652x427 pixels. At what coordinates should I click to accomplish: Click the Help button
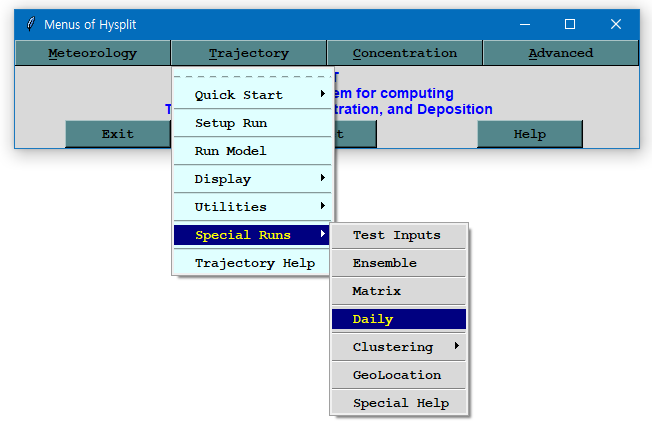530,134
